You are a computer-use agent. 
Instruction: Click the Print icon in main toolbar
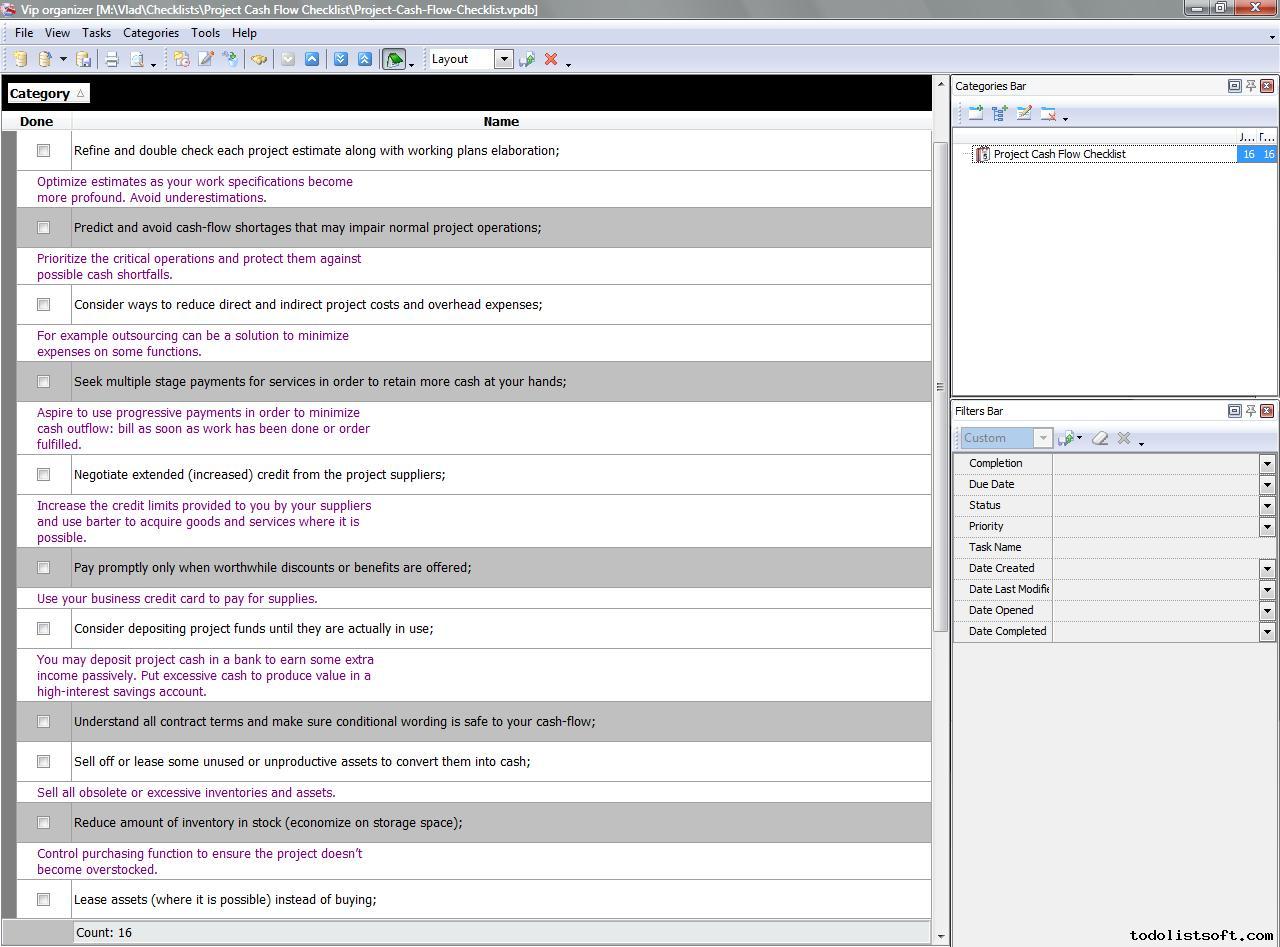point(112,60)
